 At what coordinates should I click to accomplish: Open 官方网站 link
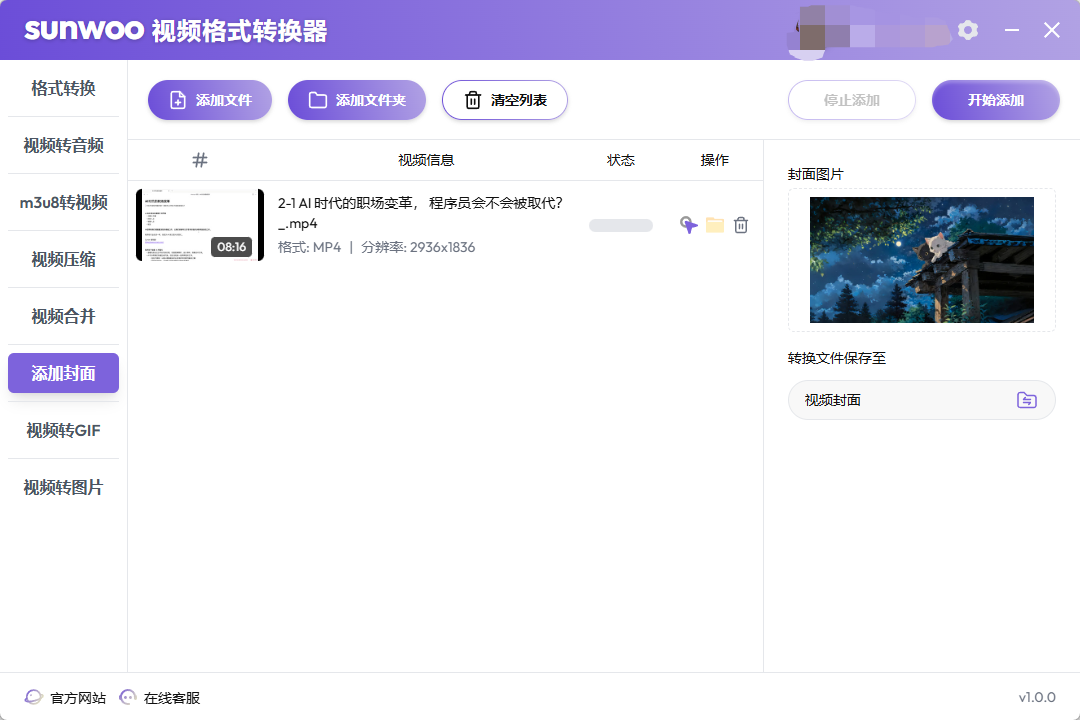pyautogui.click(x=78, y=698)
